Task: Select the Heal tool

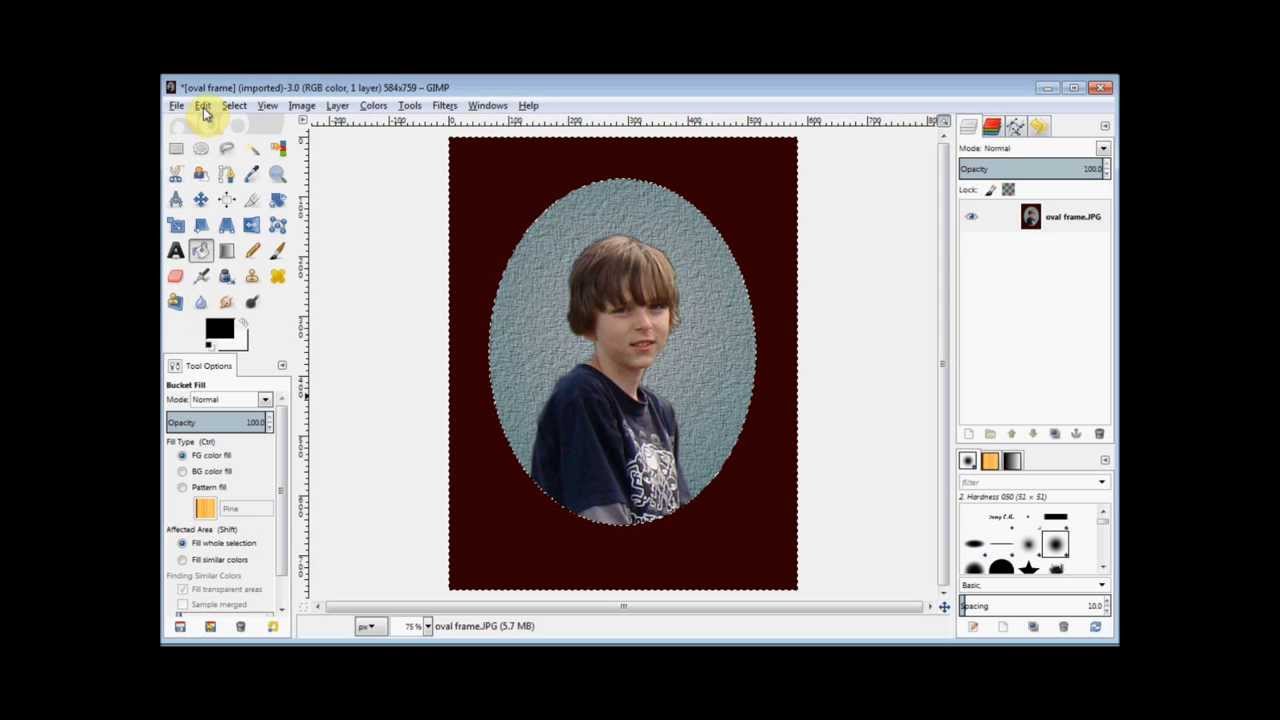Action: click(x=277, y=277)
